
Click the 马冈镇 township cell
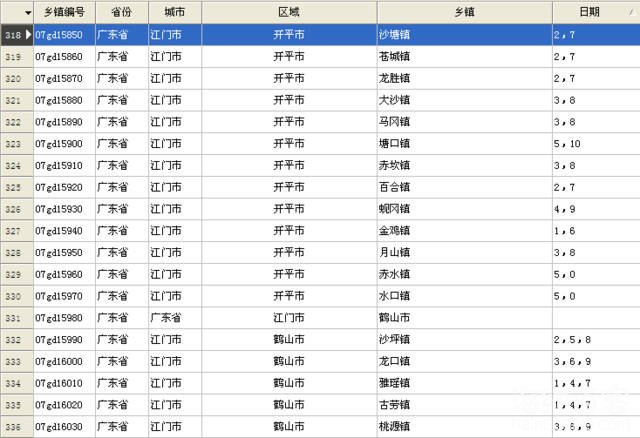(x=464, y=122)
